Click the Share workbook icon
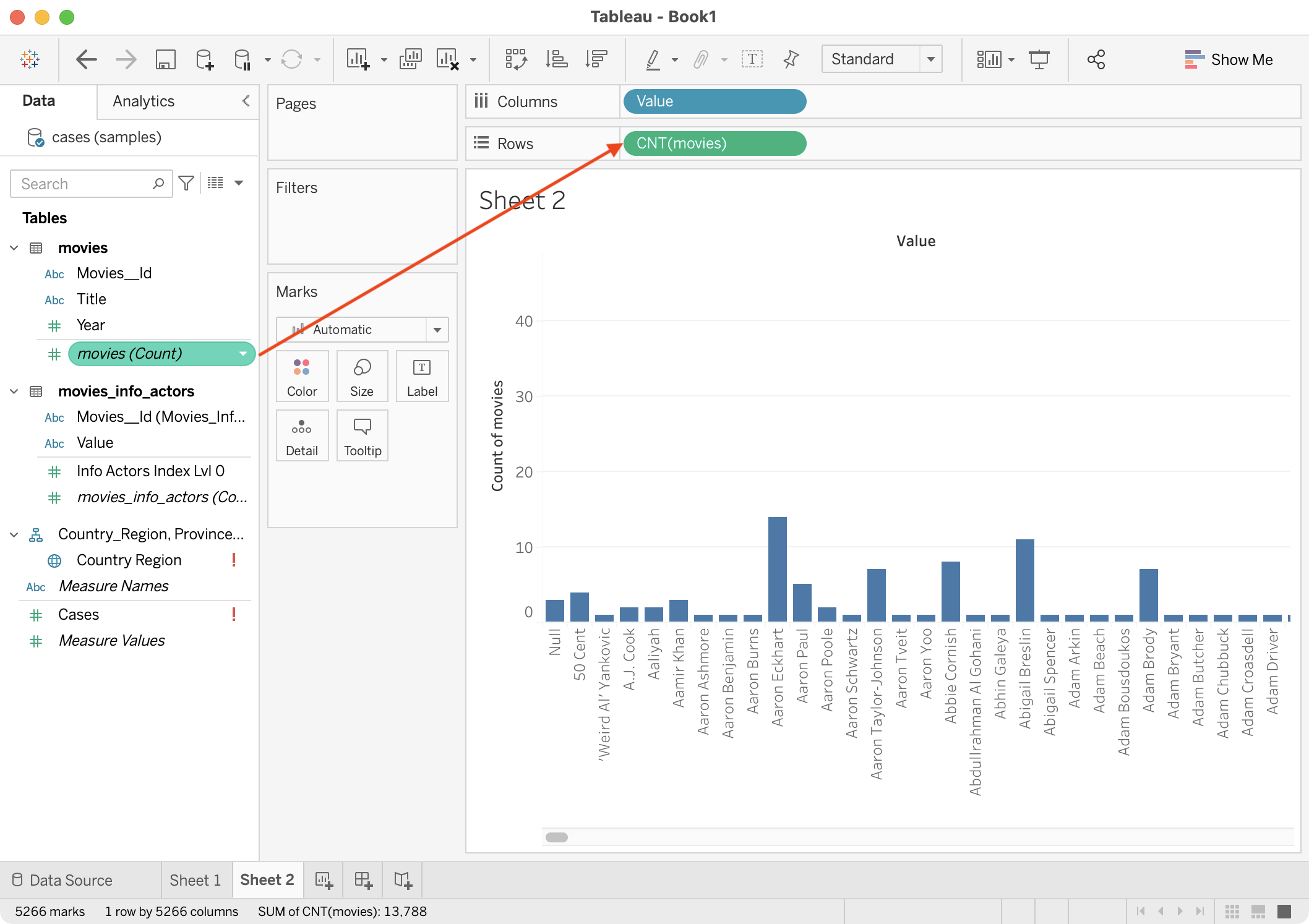 1096,59
